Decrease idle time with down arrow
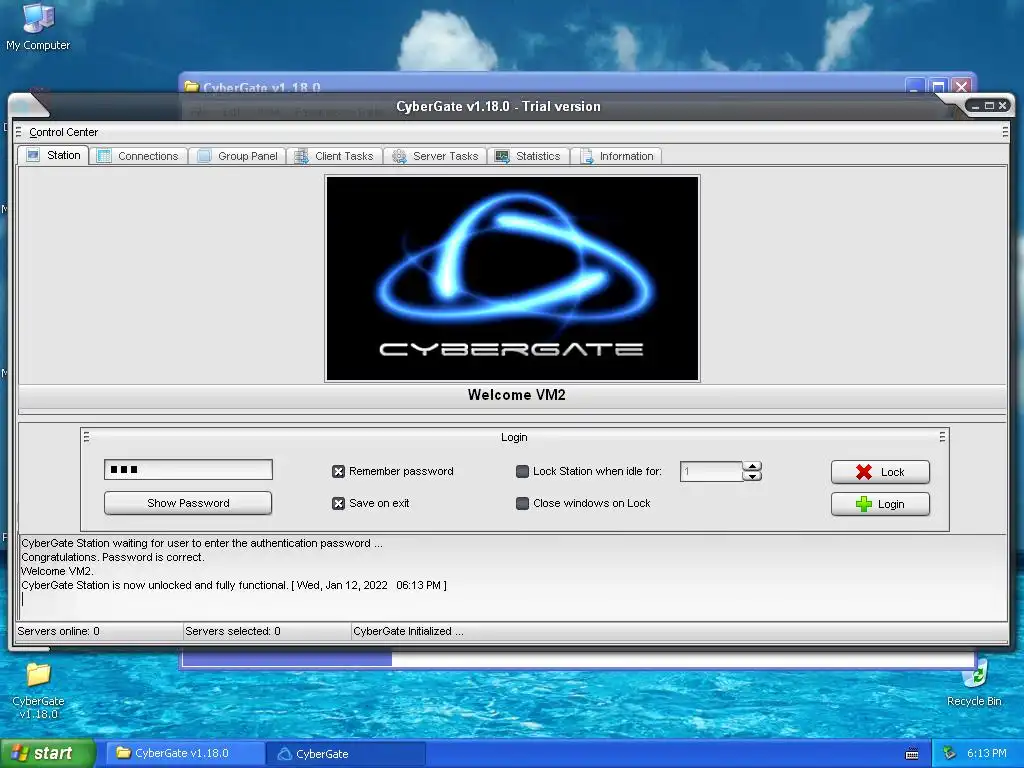The image size is (1024, 768). pyautogui.click(x=752, y=476)
